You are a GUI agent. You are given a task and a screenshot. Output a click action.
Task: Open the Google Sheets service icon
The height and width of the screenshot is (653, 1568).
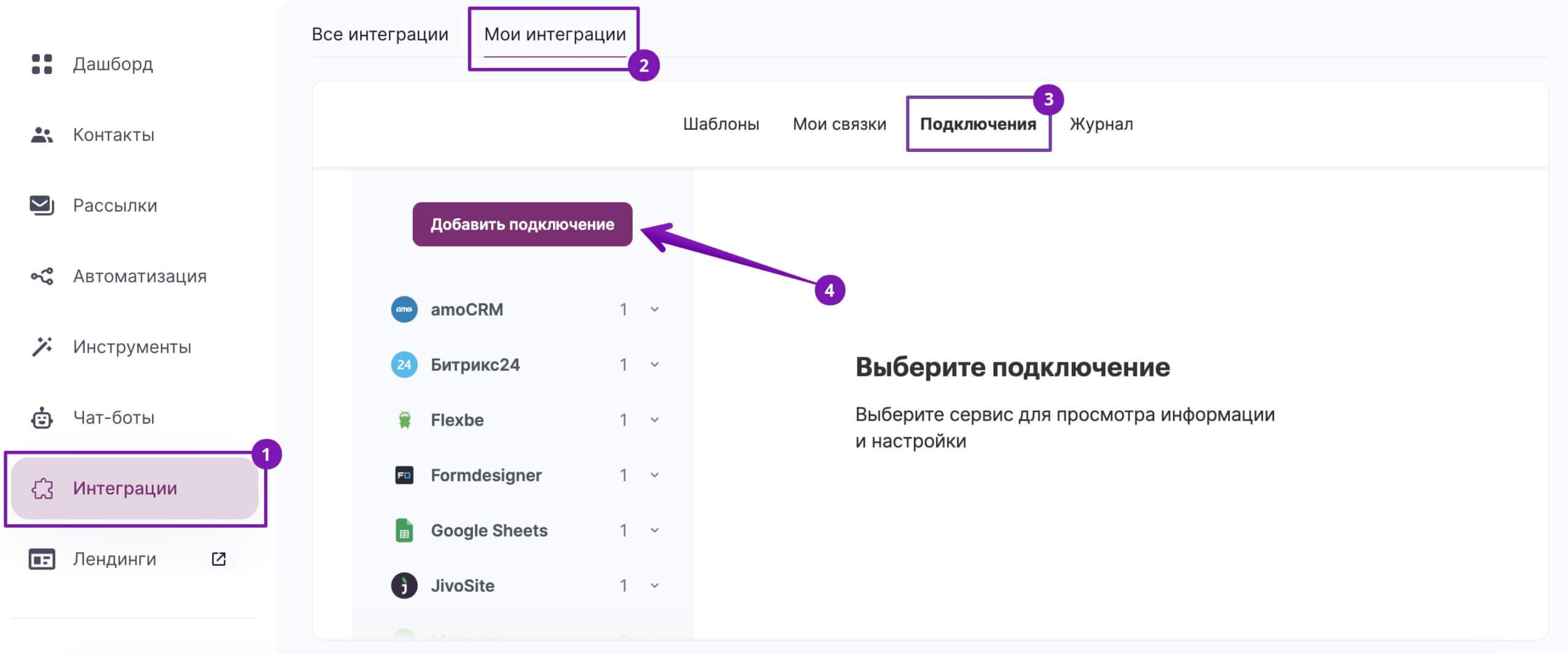click(x=404, y=530)
